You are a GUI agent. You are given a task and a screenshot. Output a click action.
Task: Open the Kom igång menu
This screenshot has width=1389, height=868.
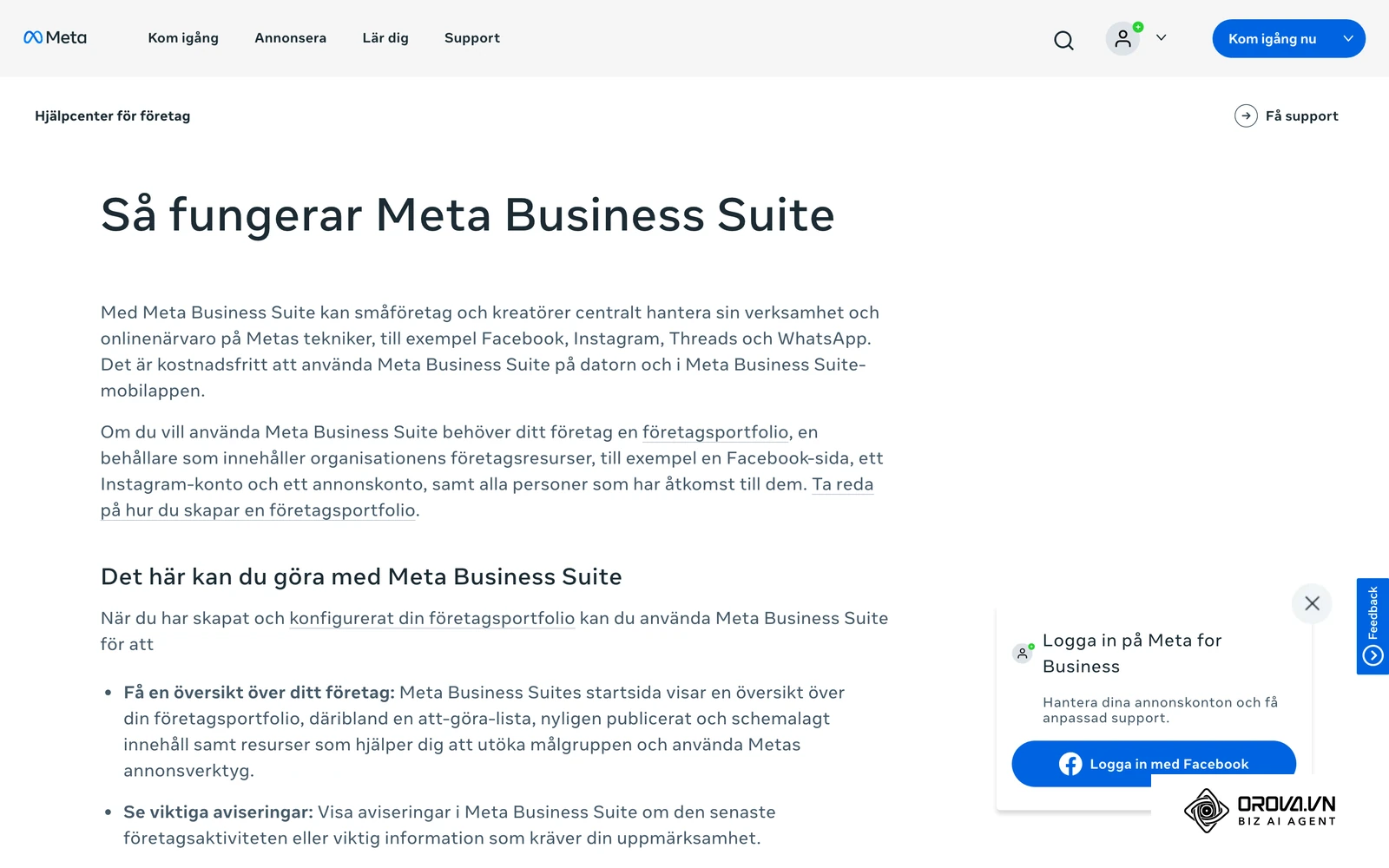click(x=183, y=38)
